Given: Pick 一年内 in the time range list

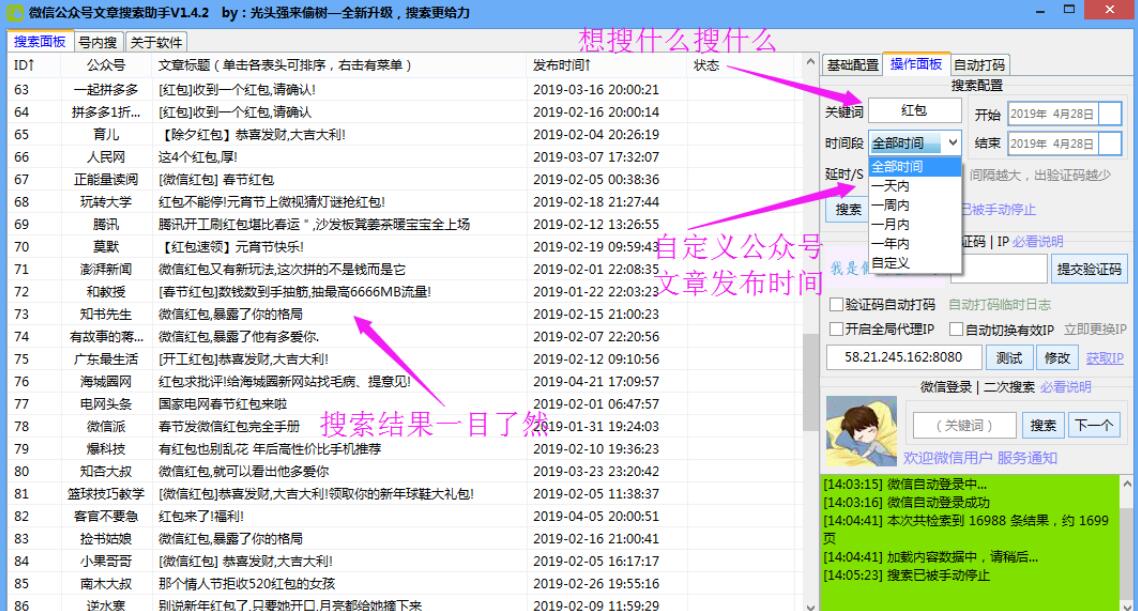Looking at the screenshot, I should click(914, 244).
